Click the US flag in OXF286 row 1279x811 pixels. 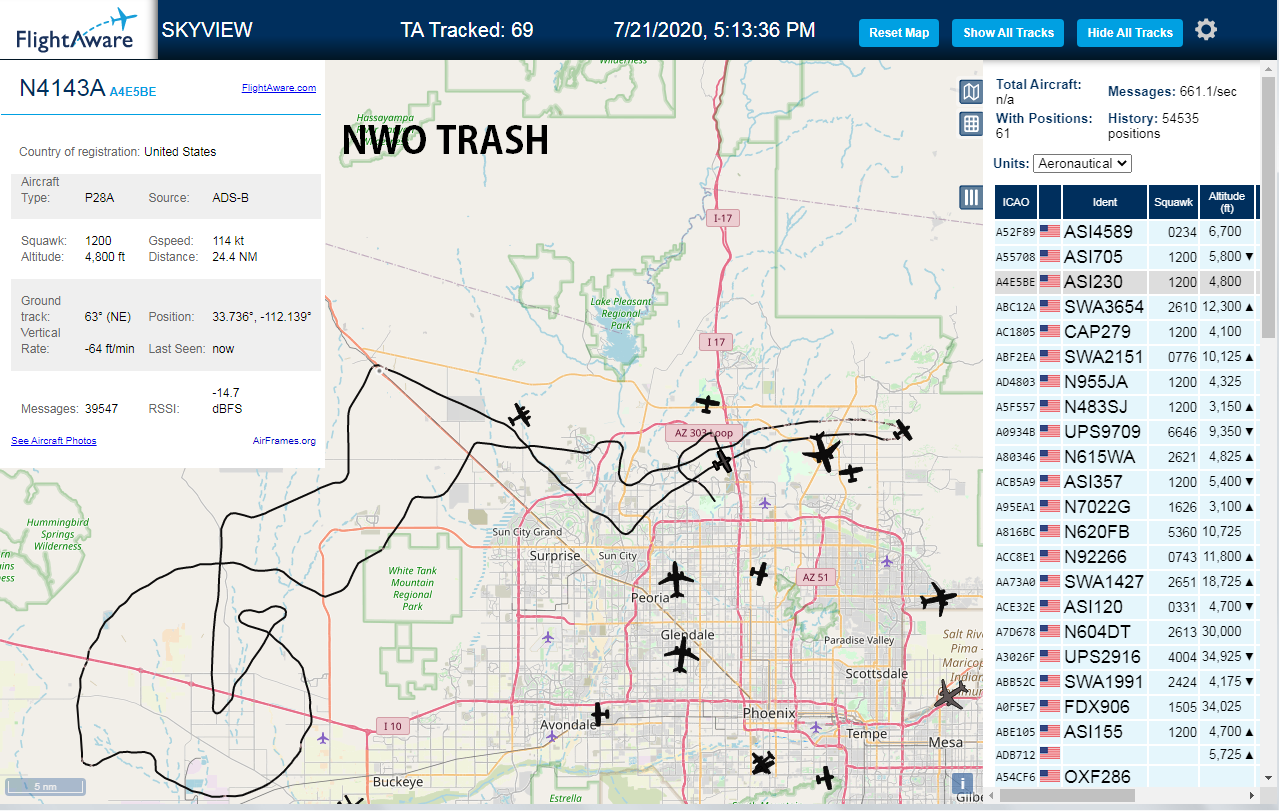pyautogui.click(x=1050, y=776)
